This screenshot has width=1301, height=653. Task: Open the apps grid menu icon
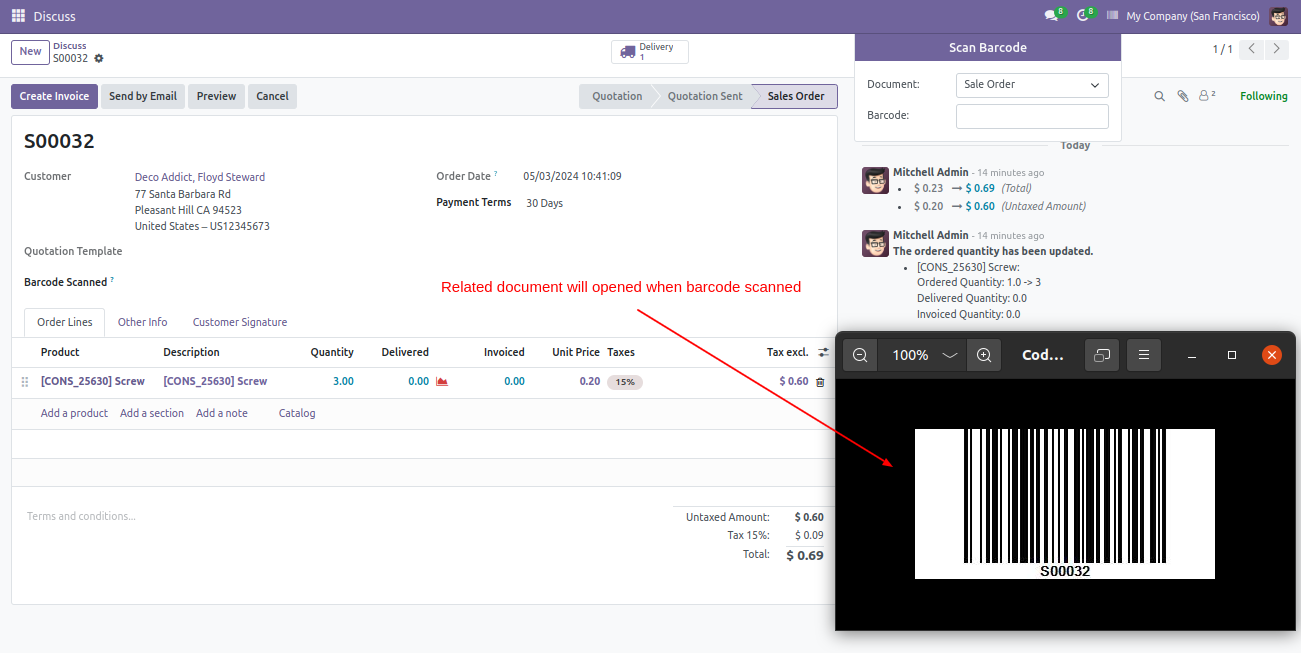[18, 16]
